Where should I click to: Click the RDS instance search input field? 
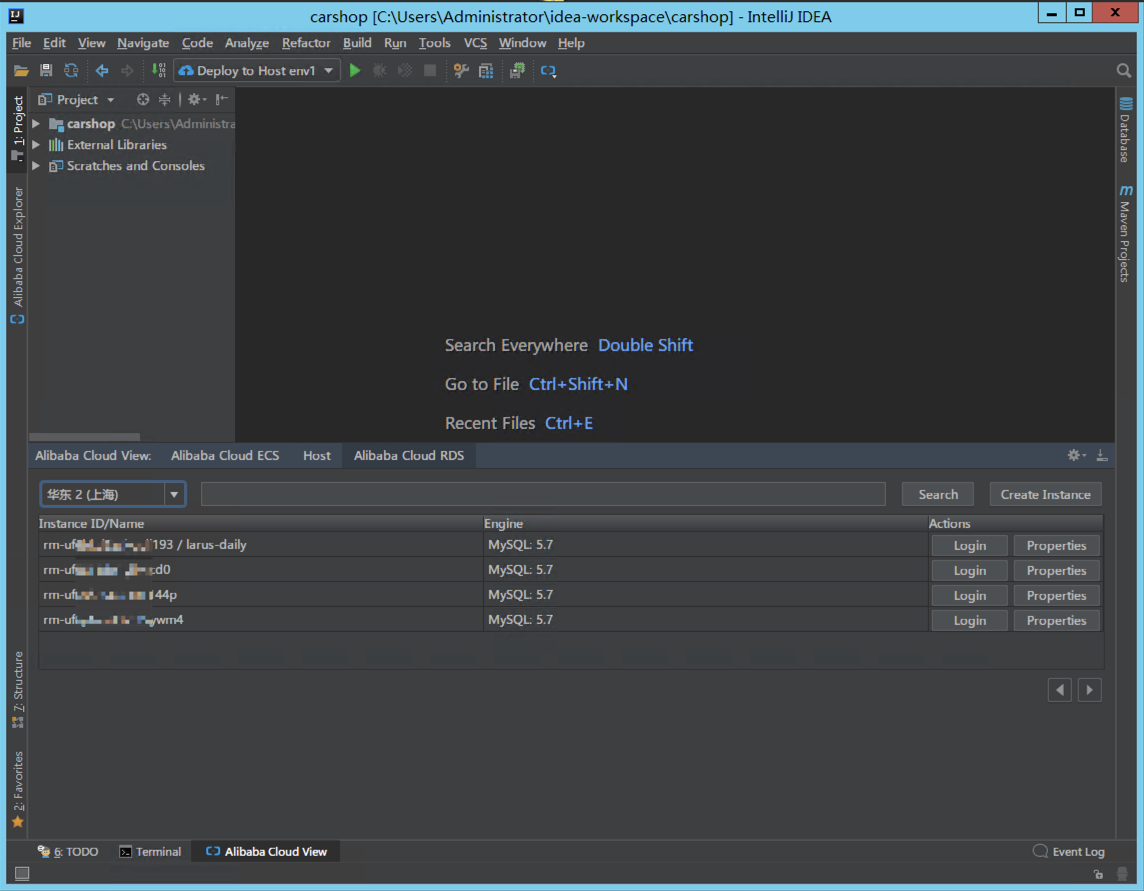pos(543,494)
